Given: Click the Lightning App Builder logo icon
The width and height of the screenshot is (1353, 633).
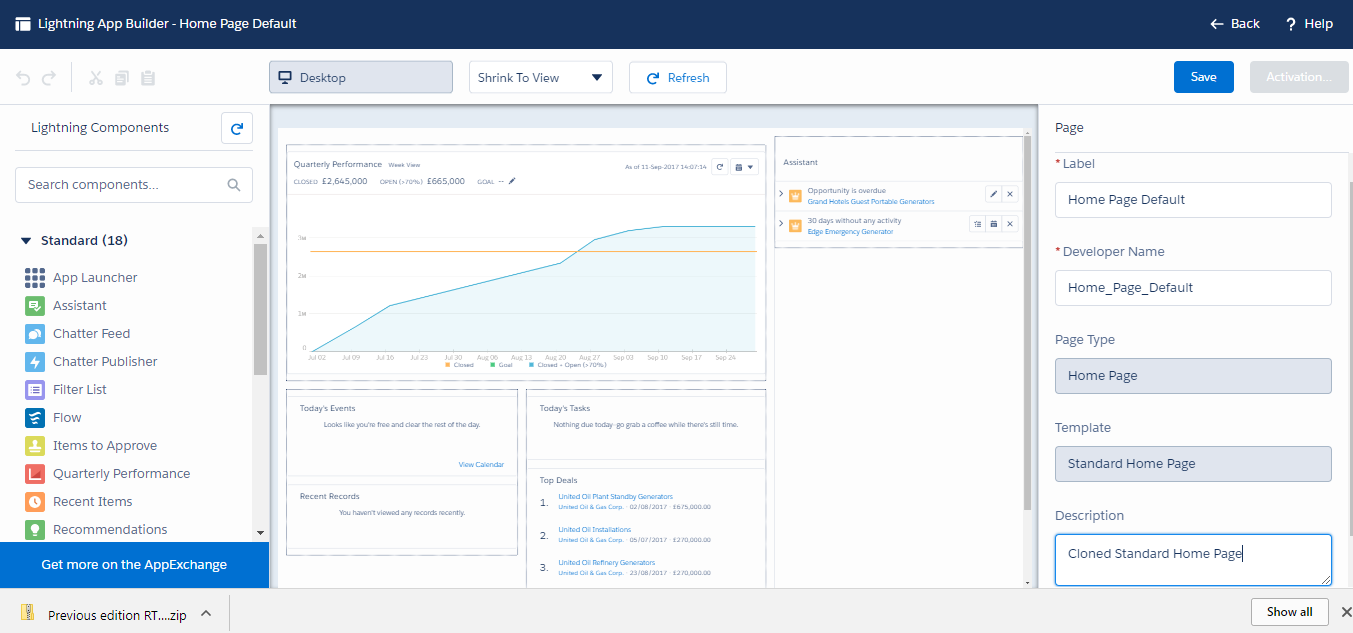Looking at the screenshot, I should [23, 23].
